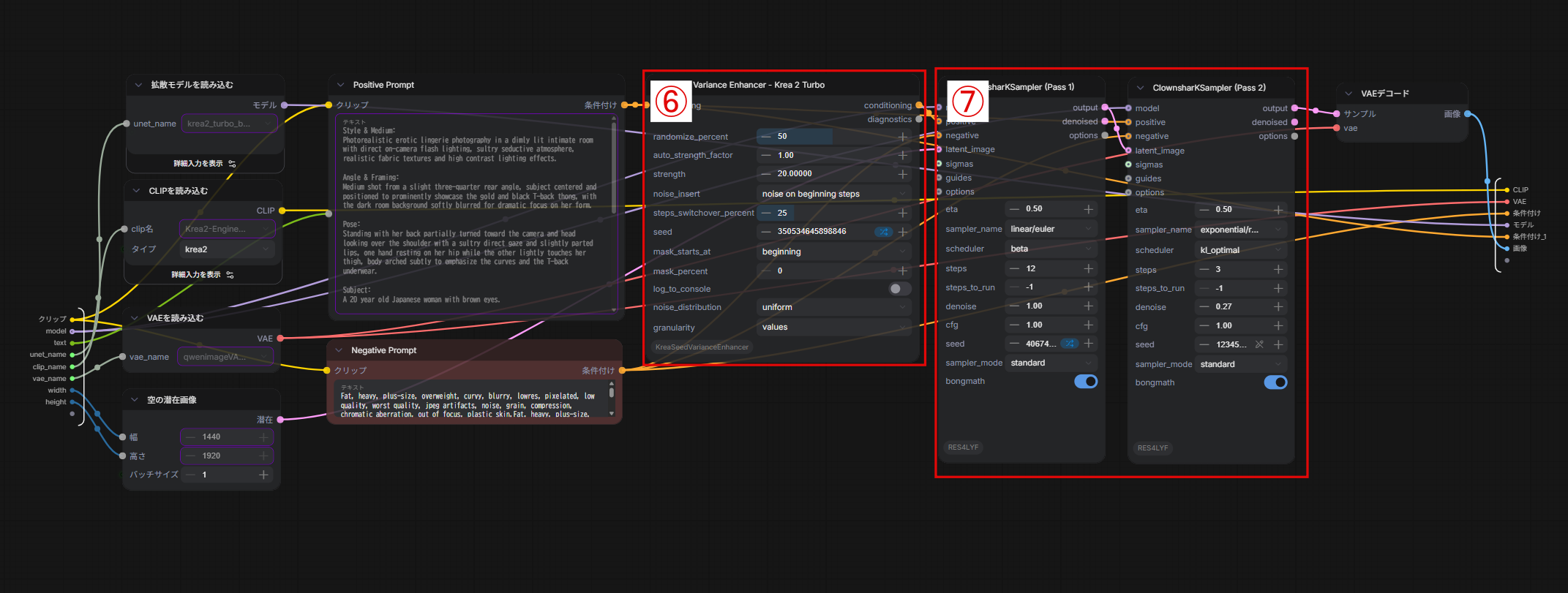Increase Pass 2 eta with plus icon
Image resolution: width=1568 pixels, height=593 pixels.
point(1278,210)
